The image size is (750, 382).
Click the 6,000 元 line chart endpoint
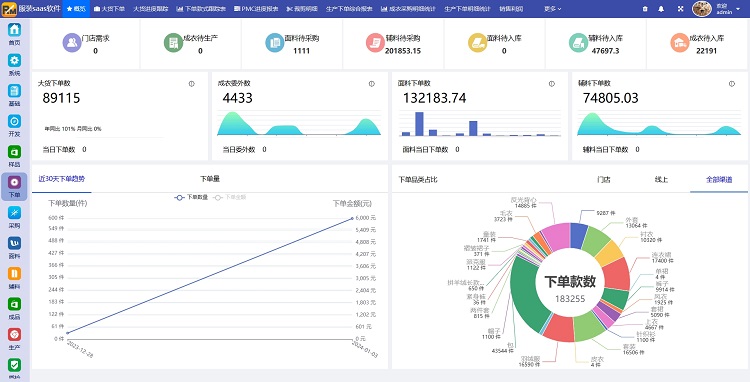click(353, 218)
